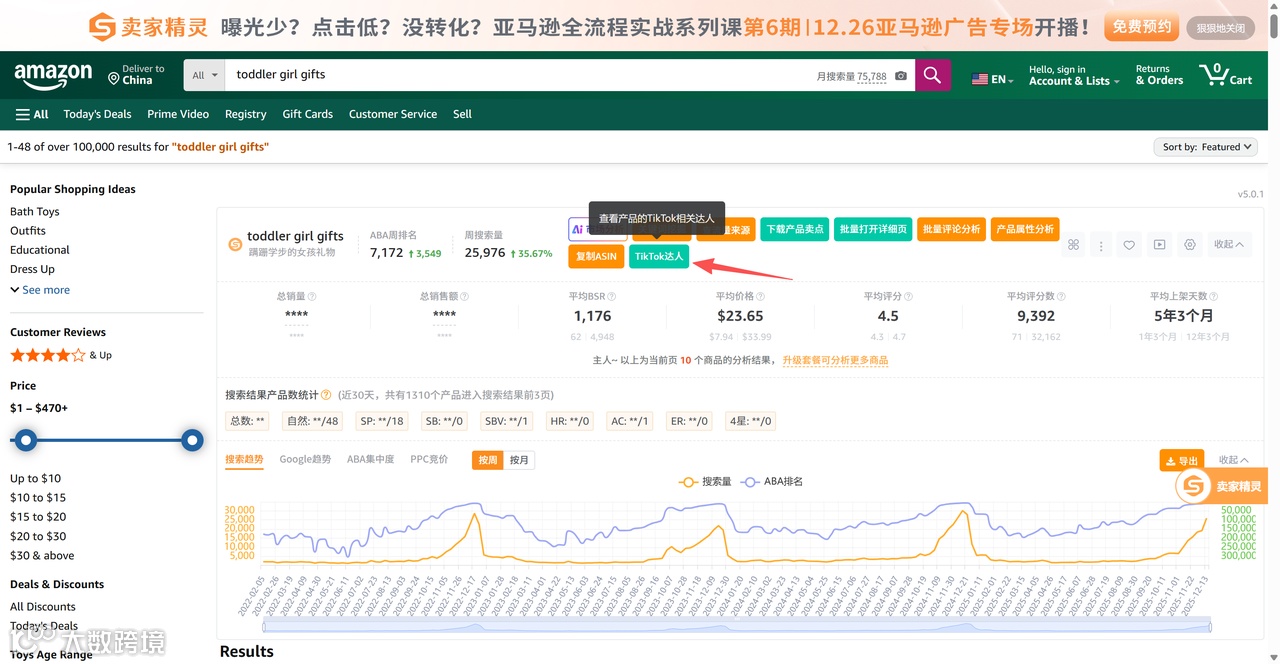Screen dimensions: 1280x664
Task: Select the 按月 monthly view
Action: coord(519,460)
